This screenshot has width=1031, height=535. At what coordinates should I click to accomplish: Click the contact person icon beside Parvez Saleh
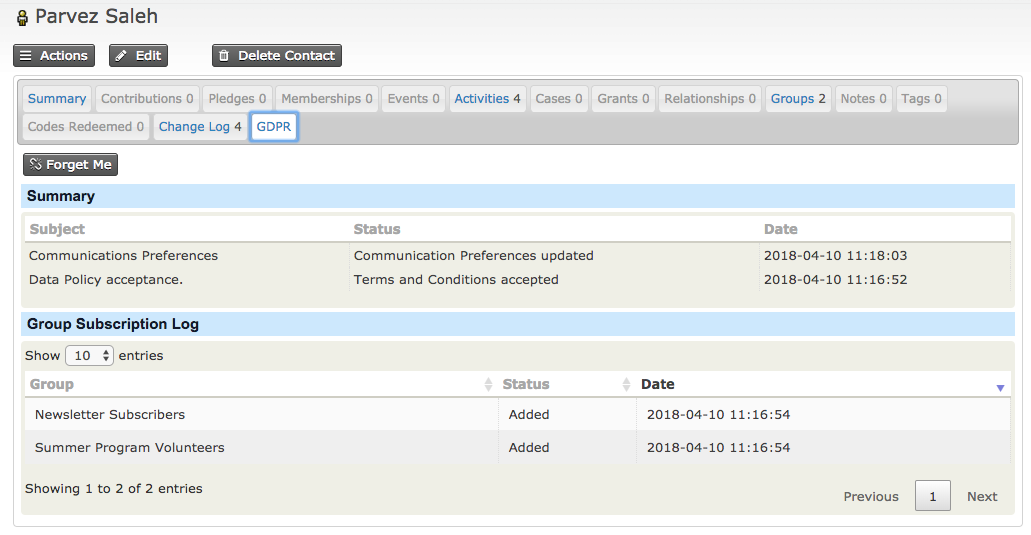22,18
